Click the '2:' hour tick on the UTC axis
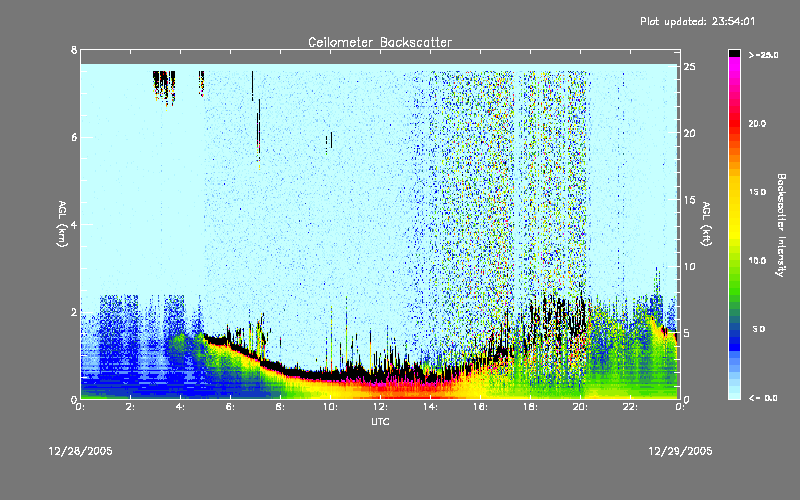 click(x=131, y=407)
